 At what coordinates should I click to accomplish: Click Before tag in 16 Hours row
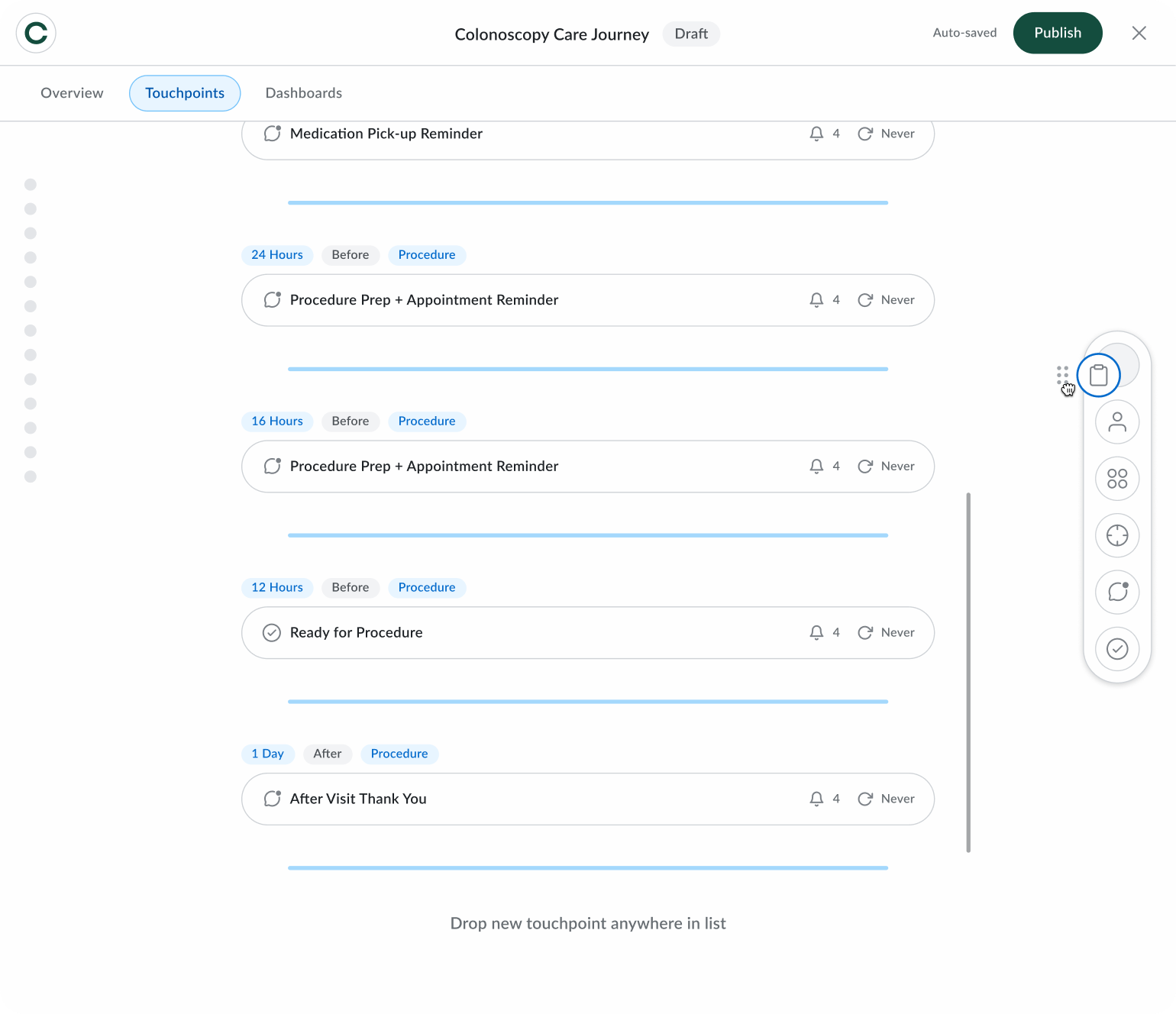coord(351,421)
